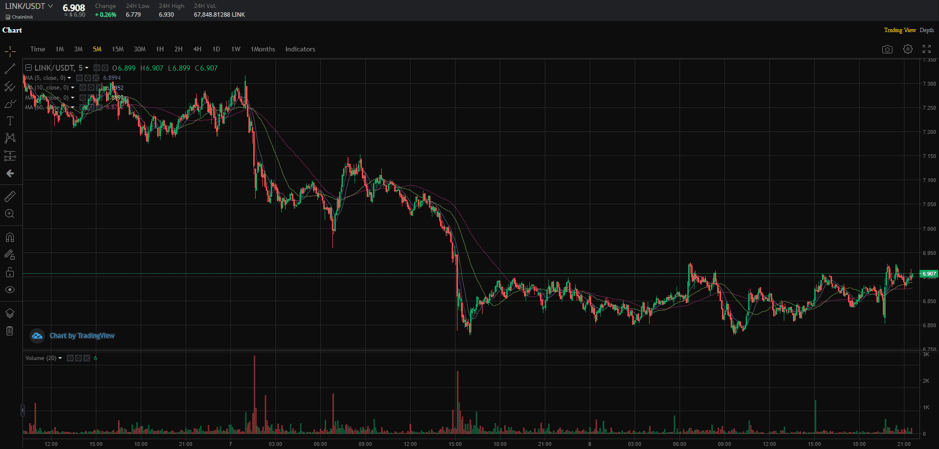Take a chart snapshot with camera icon
The width and height of the screenshot is (939, 449).
pos(887,49)
